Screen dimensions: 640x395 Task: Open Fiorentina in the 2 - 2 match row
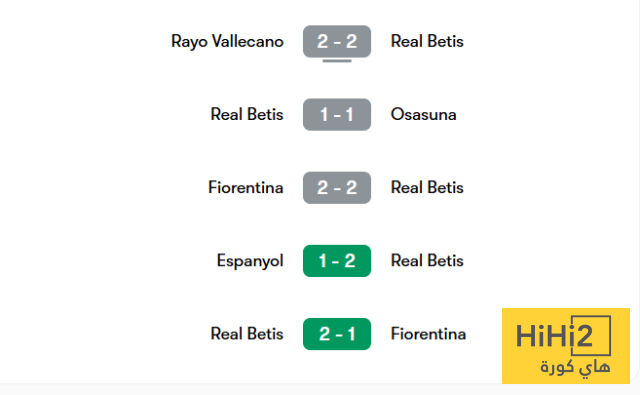click(246, 188)
